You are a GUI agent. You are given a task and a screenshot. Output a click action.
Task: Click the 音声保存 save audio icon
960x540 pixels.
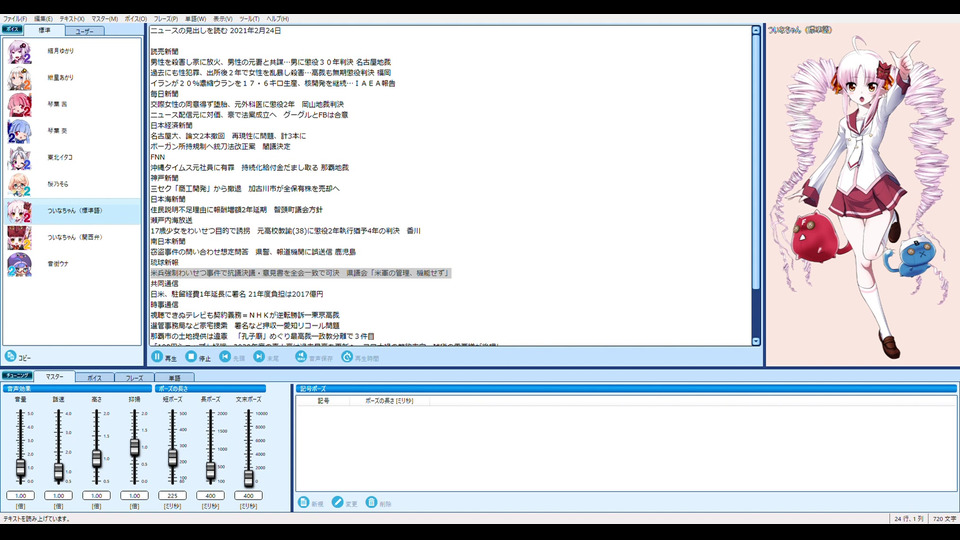click(x=301, y=356)
